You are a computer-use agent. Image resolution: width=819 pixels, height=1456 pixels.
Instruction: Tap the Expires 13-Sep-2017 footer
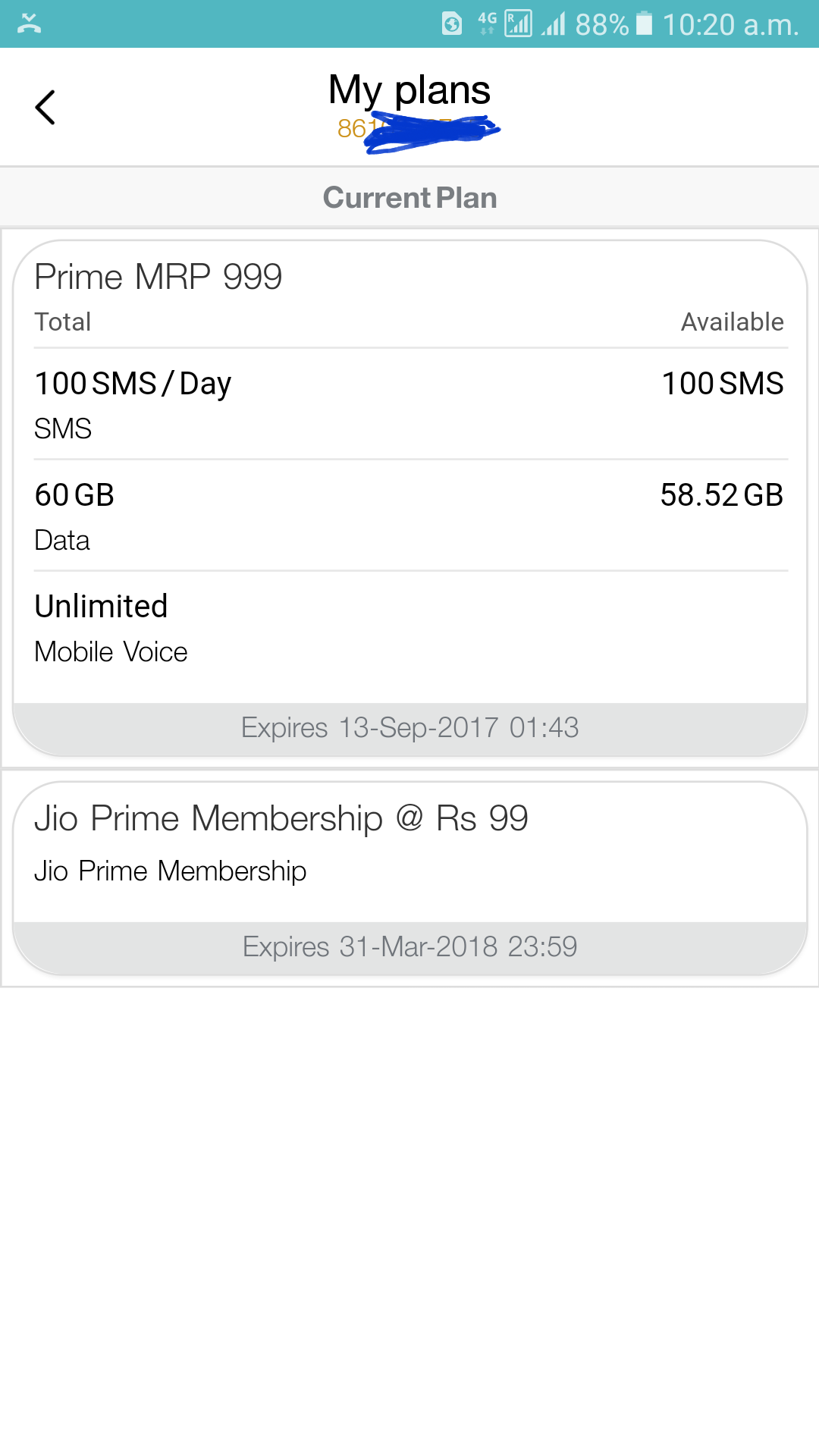pos(409,728)
